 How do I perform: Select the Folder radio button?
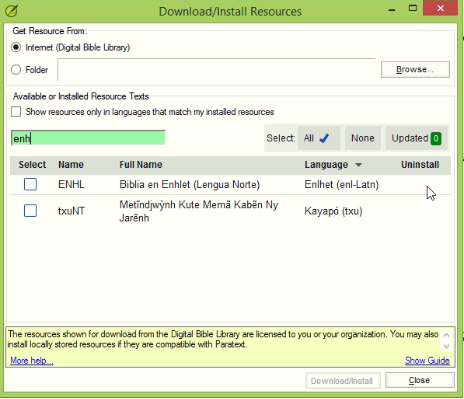coord(16,70)
